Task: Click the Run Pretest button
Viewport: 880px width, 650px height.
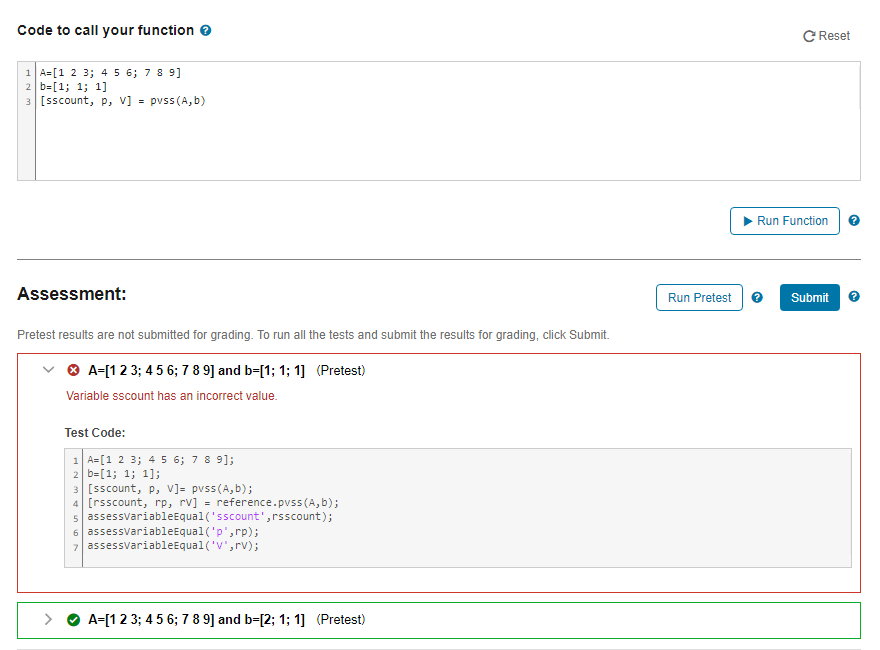Action: [698, 297]
